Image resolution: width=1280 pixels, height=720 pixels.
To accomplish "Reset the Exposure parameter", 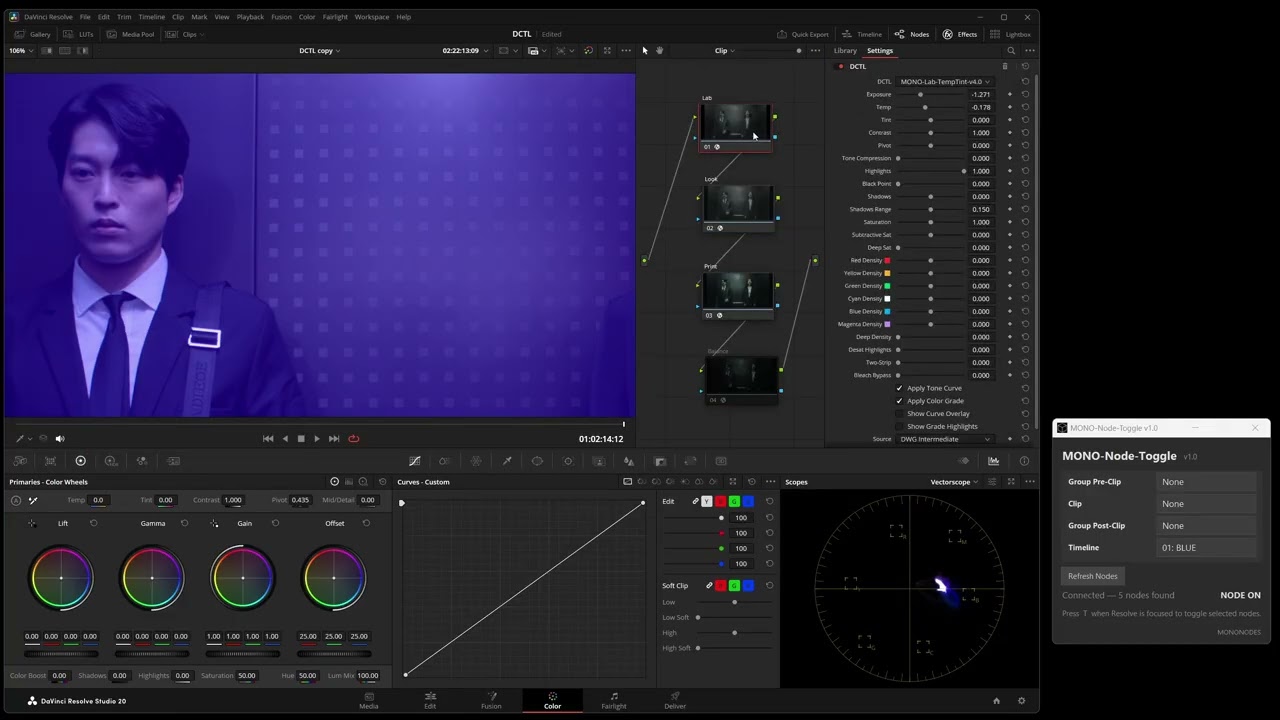I will pos(1025,94).
